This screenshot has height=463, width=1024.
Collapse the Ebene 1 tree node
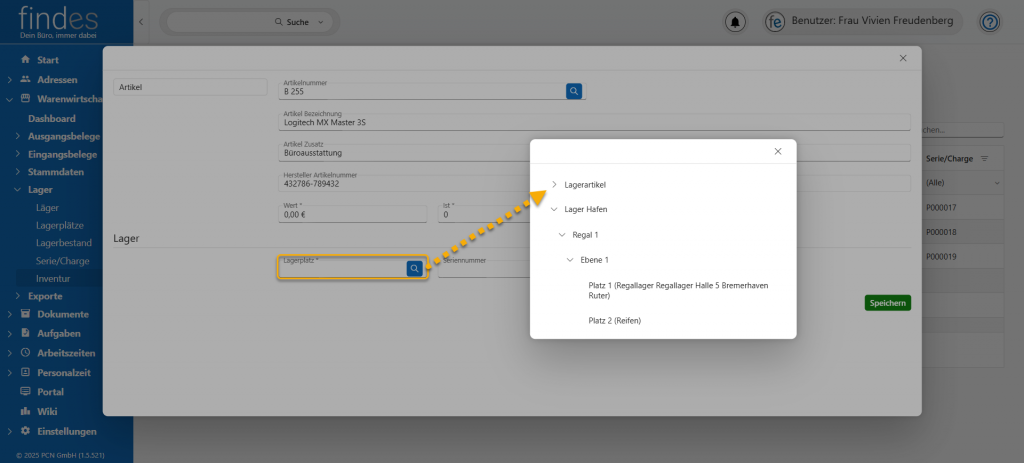pos(570,260)
